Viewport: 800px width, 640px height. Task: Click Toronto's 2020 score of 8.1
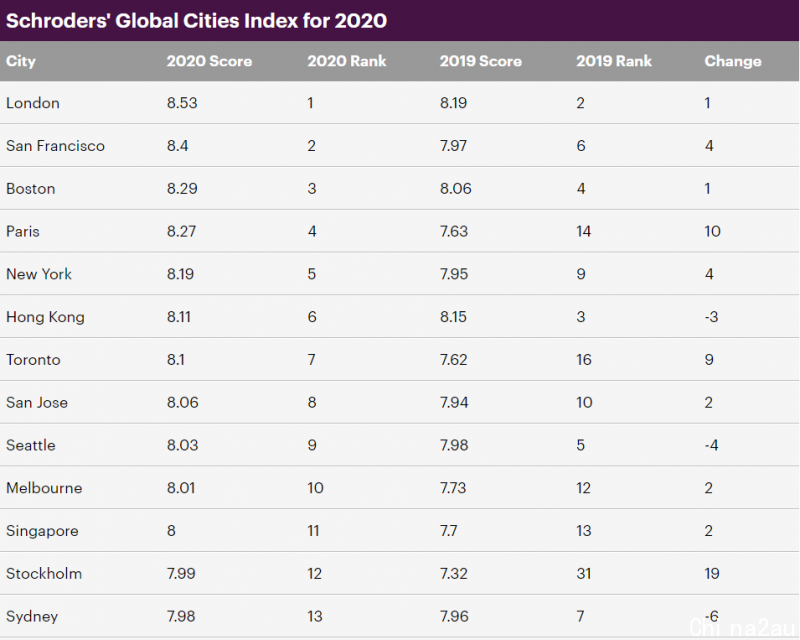tap(176, 360)
